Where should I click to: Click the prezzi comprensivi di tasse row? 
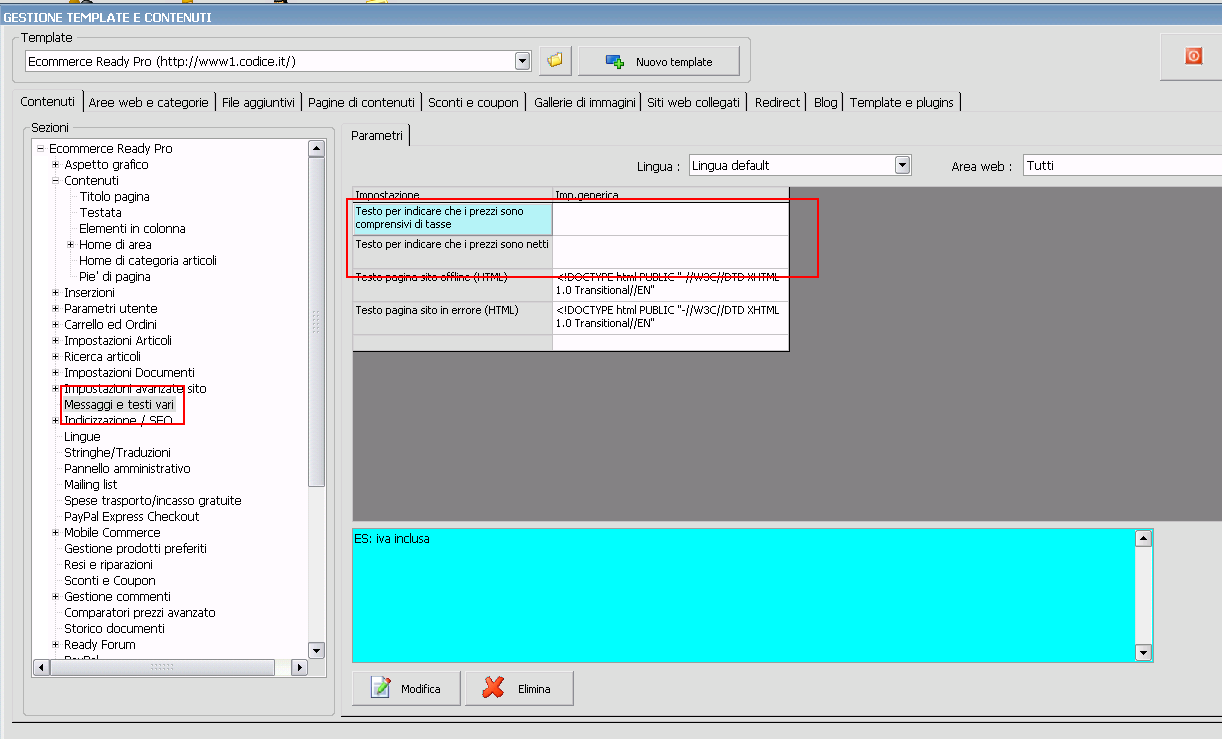point(570,218)
